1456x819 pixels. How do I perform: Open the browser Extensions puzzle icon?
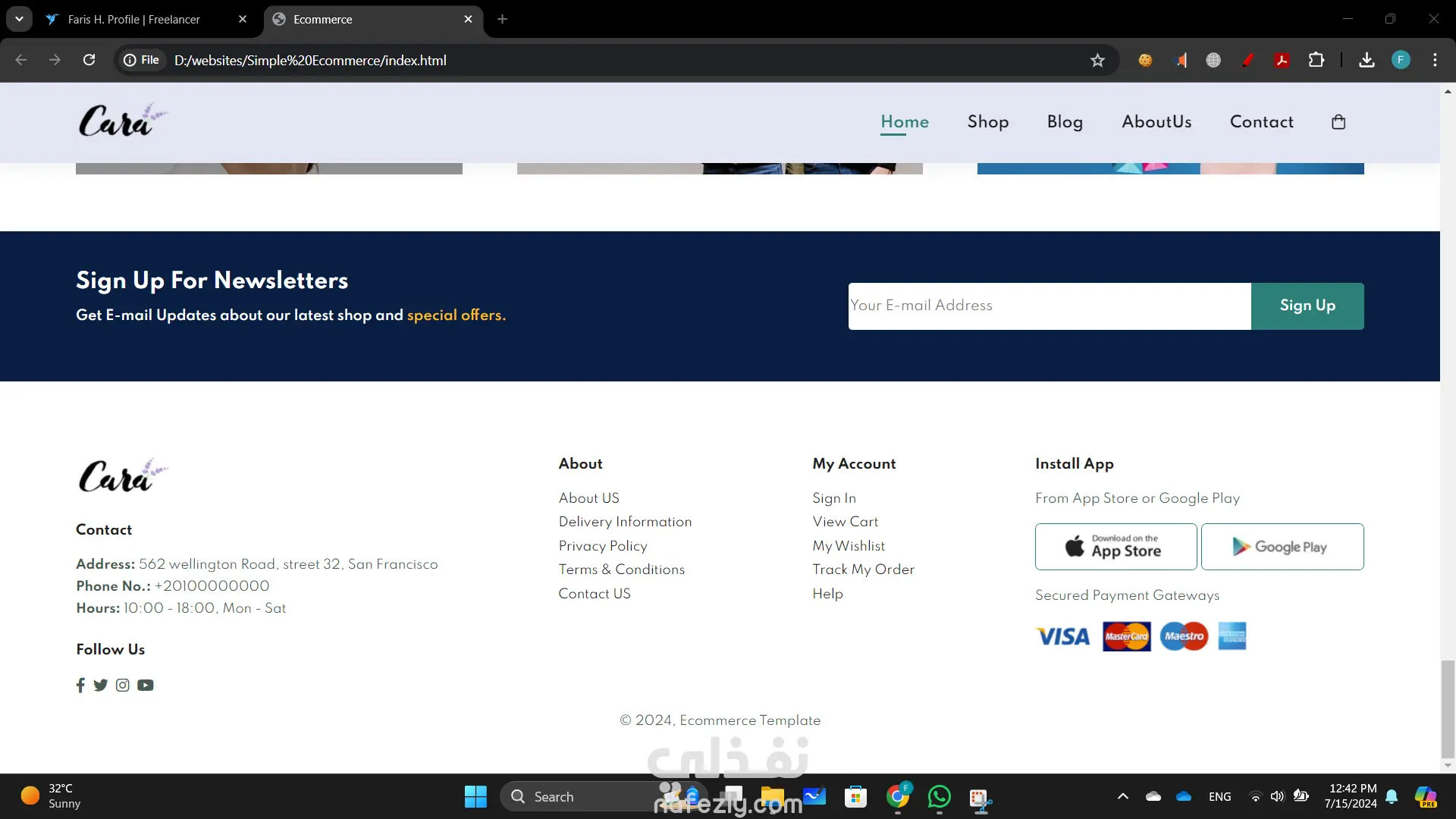click(1316, 60)
